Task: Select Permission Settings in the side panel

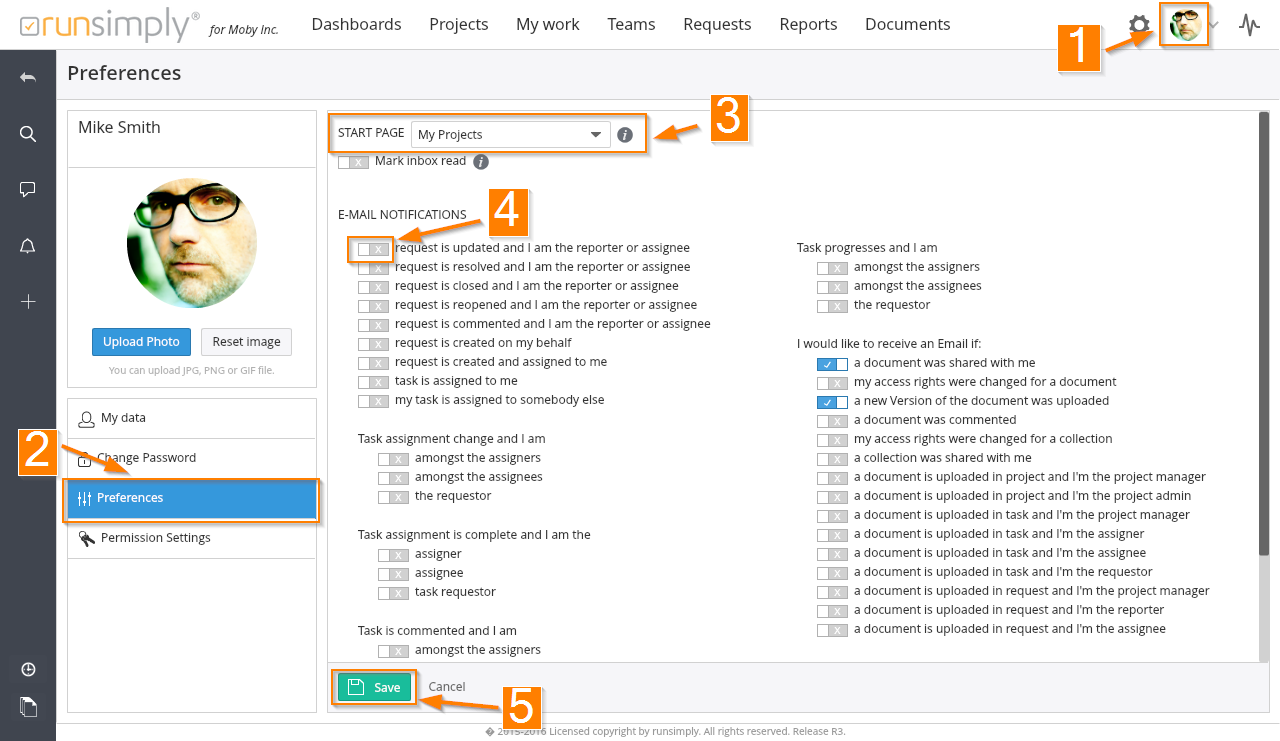Action: (x=155, y=538)
